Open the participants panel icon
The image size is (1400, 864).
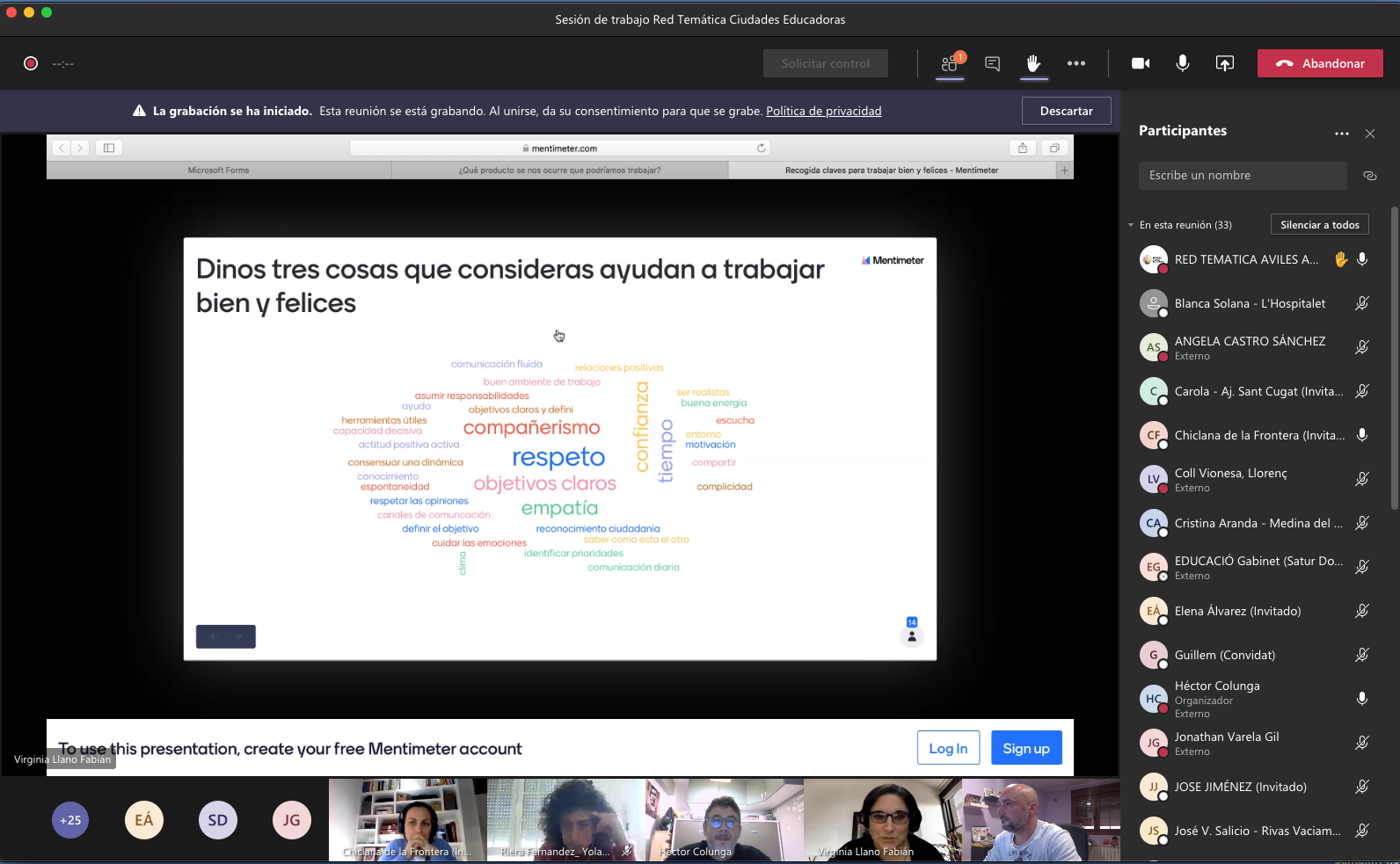point(950,63)
